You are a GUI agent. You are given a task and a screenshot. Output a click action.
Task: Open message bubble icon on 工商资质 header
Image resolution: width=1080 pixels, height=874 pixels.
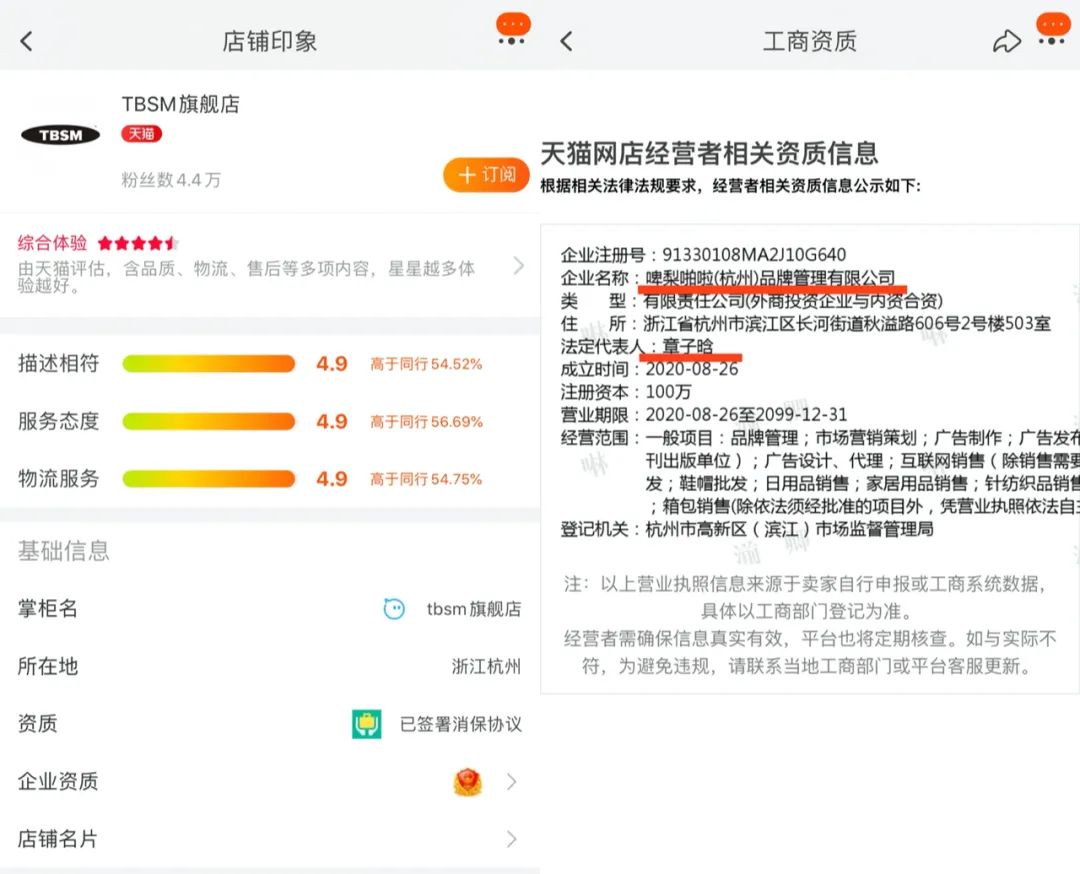coord(1052,30)
